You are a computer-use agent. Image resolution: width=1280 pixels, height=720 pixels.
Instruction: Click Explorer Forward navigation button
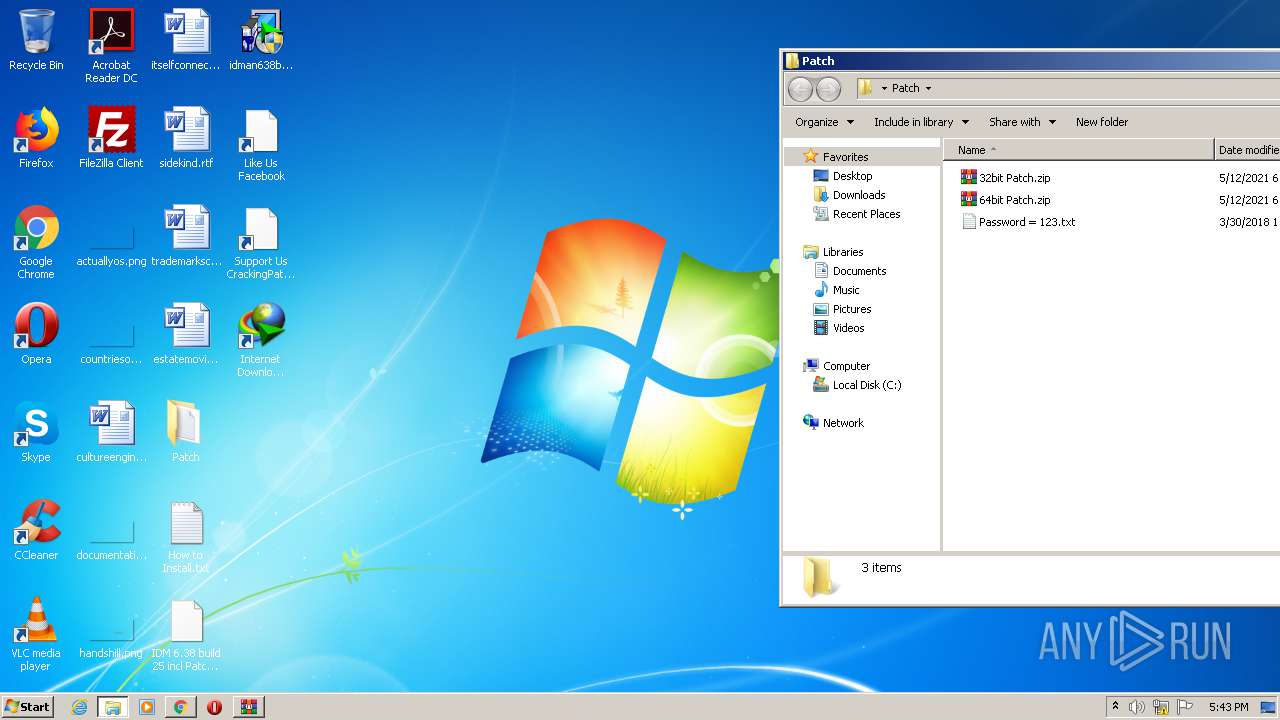pyautogui.click(x=828, y=89)
